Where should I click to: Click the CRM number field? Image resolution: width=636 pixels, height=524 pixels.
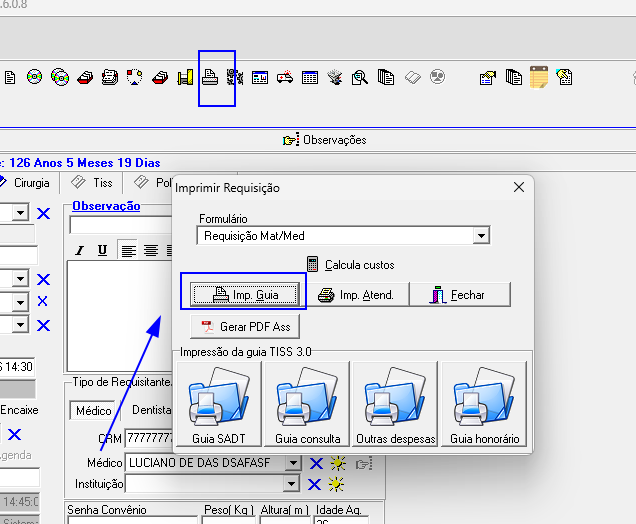(x=149, y=438)
